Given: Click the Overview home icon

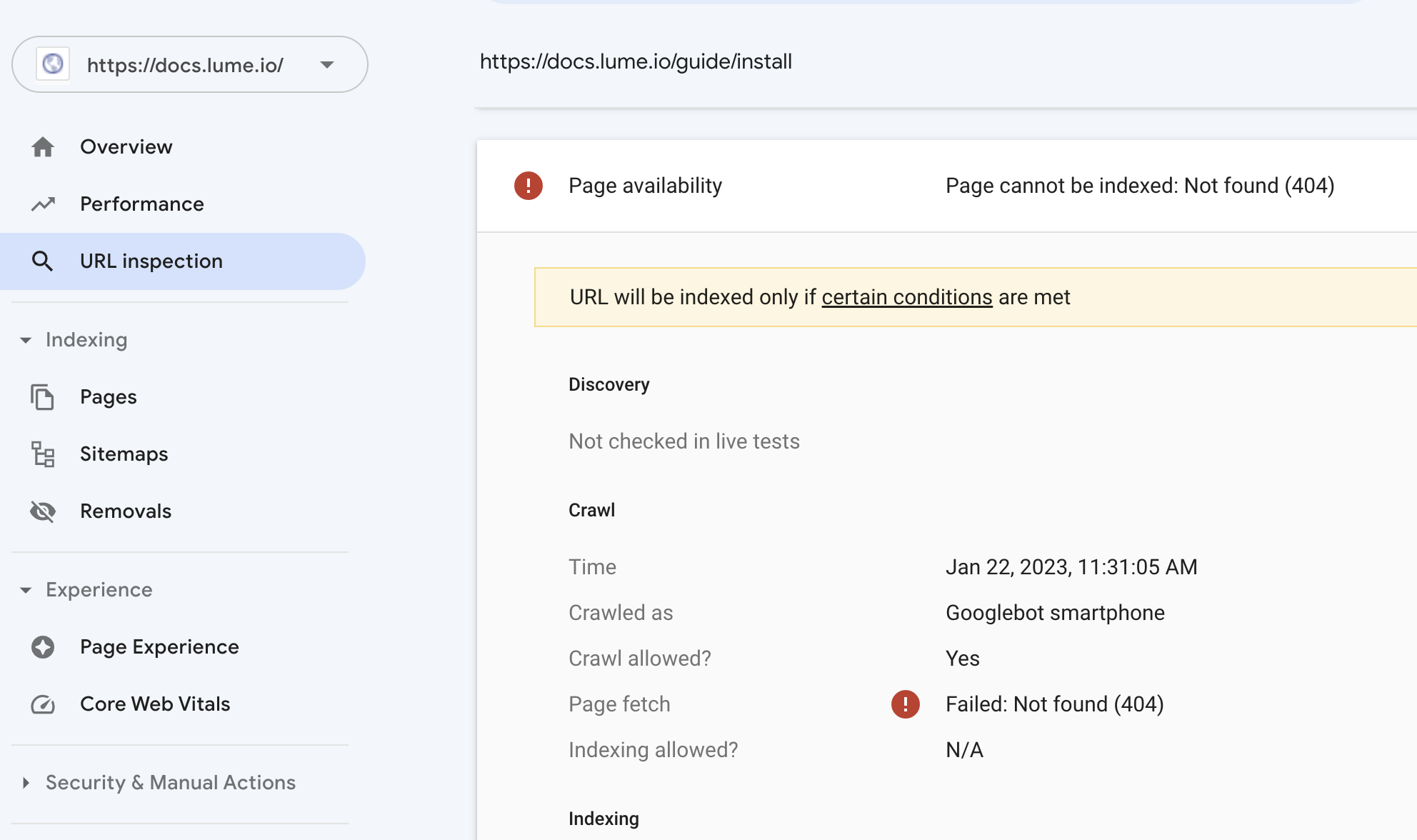Looking at the screenshot, I should click(x=43, y=147).
